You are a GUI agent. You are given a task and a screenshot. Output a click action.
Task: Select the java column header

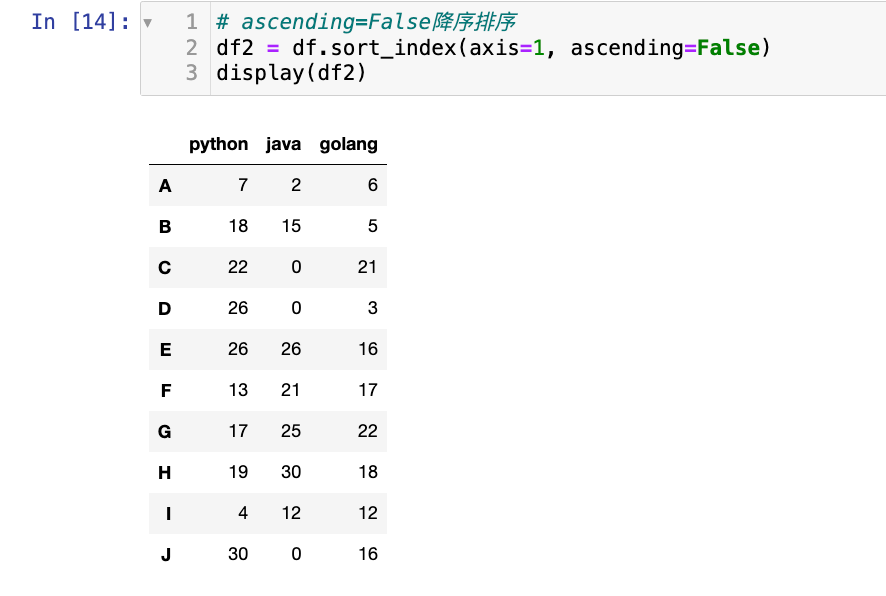tap(283, 144)
